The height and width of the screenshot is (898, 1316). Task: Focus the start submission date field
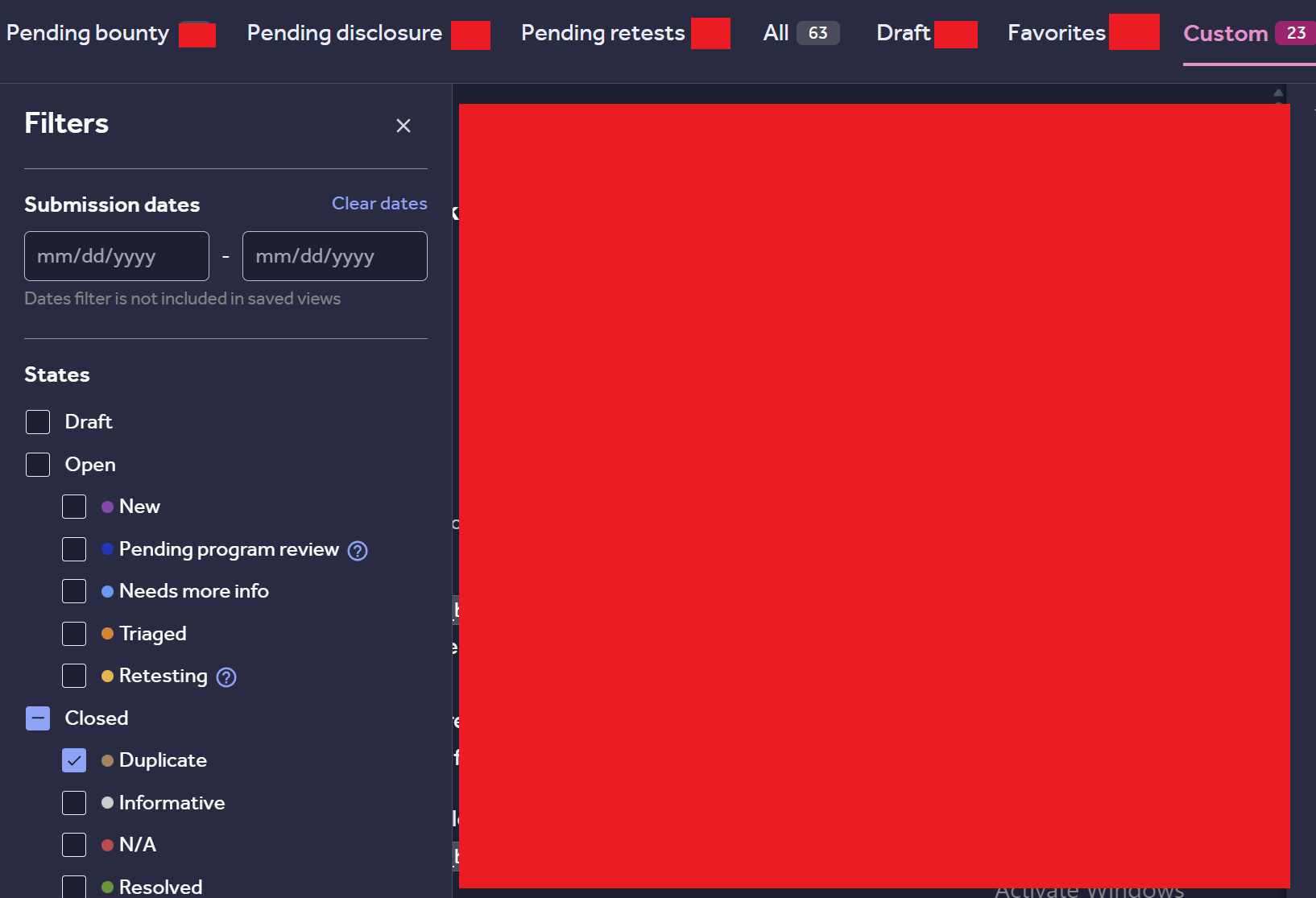[117, 256]
